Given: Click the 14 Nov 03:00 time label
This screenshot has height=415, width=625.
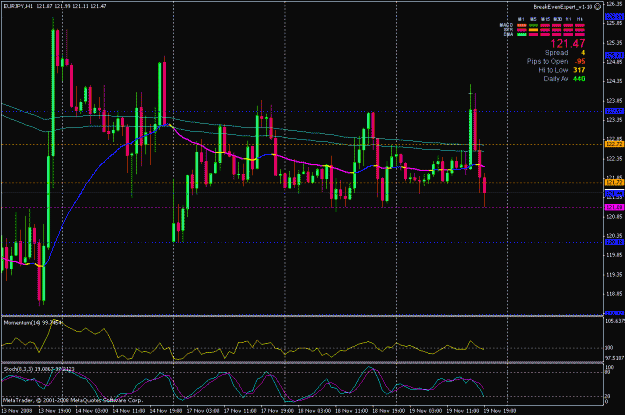Looking at the screenshot, I should [92, 411].
